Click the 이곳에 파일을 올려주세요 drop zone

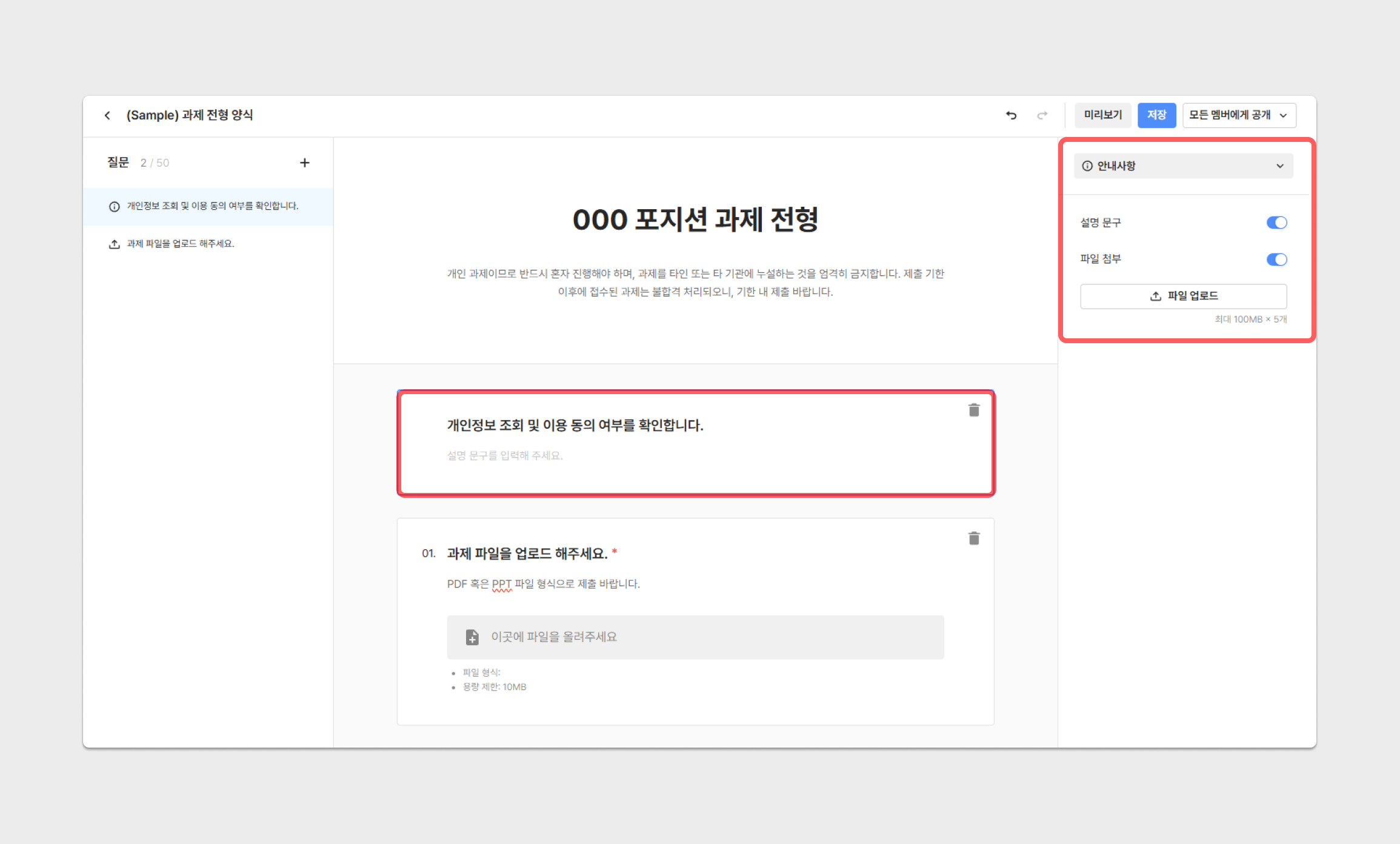click(x=695, y=637)
